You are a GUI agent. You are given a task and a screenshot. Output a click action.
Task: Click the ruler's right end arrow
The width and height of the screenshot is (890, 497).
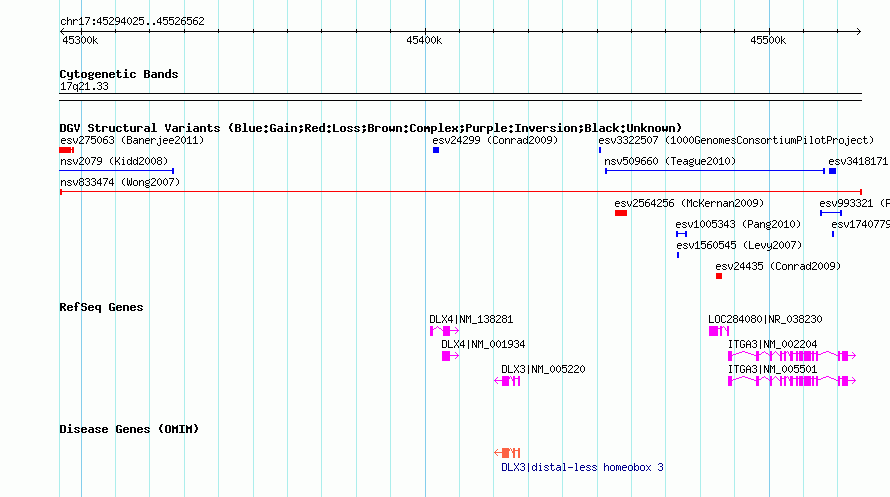click(858, 31)
